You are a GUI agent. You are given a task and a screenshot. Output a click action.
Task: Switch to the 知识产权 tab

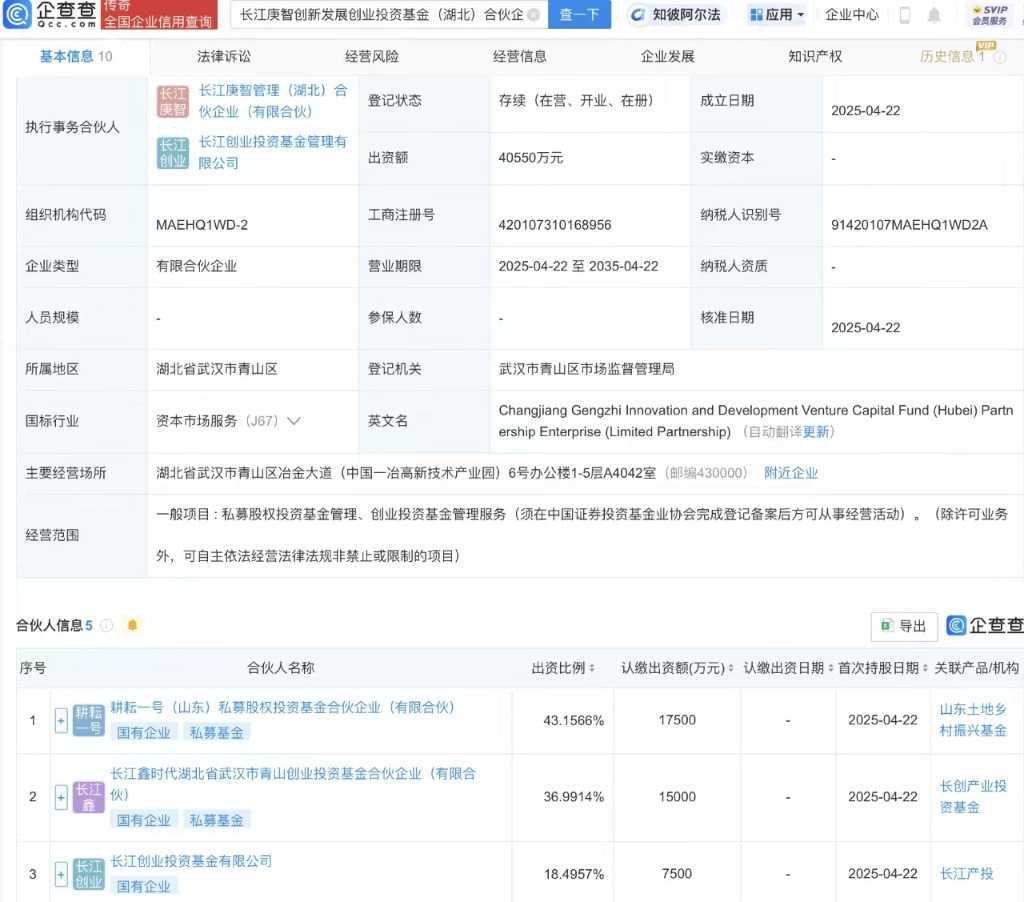point(814,57)
